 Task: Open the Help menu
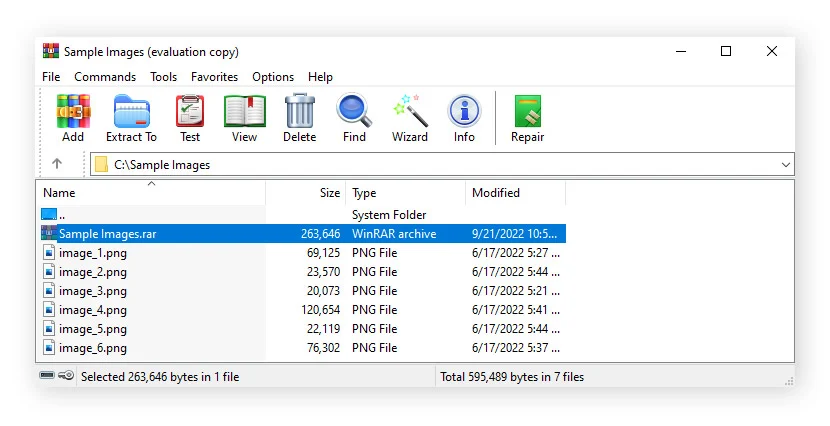click(x=320, y=77)
